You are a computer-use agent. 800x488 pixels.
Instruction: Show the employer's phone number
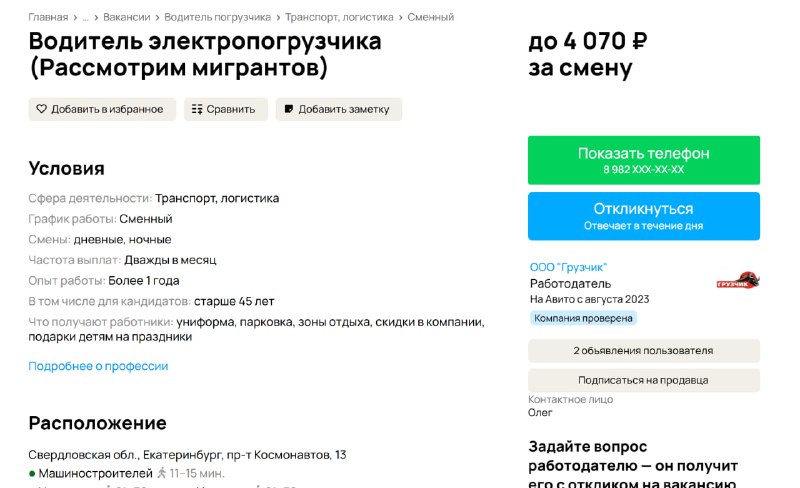tap(644, 160)
